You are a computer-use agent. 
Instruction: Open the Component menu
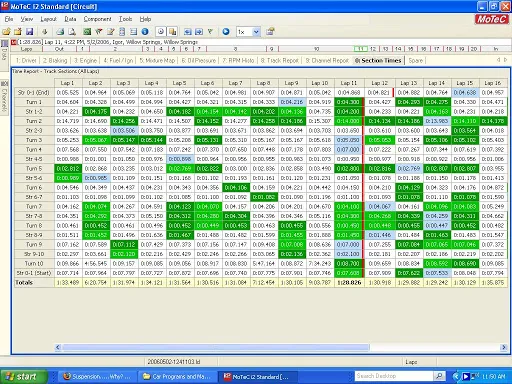[97, 19]
